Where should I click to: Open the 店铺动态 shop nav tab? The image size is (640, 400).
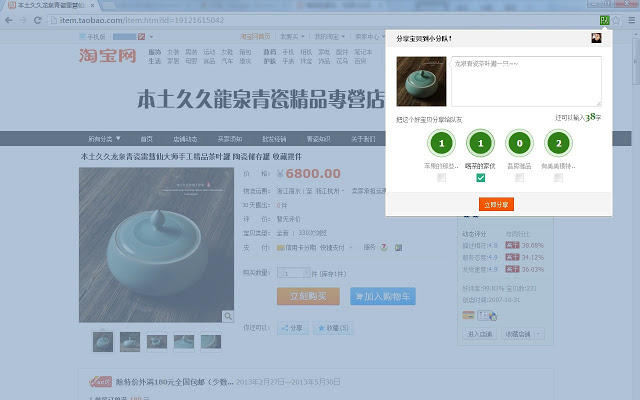pyautogui.click(x=185, y=139)
